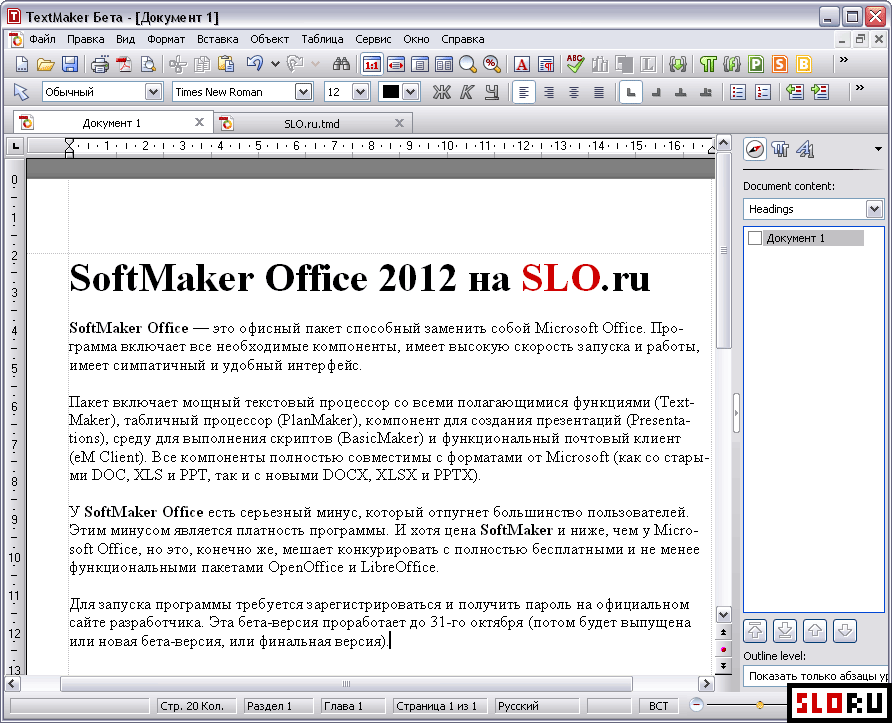Open the Правка menu
The image size is (892, 723).
(85, 39)
